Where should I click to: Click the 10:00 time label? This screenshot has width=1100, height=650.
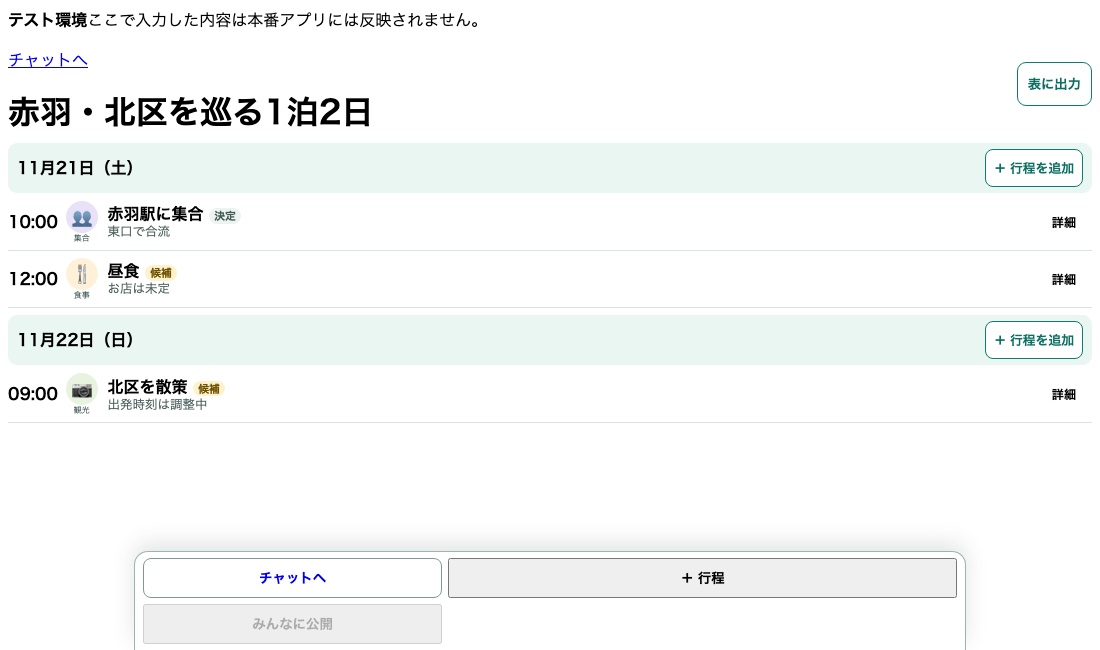point(33,222)
